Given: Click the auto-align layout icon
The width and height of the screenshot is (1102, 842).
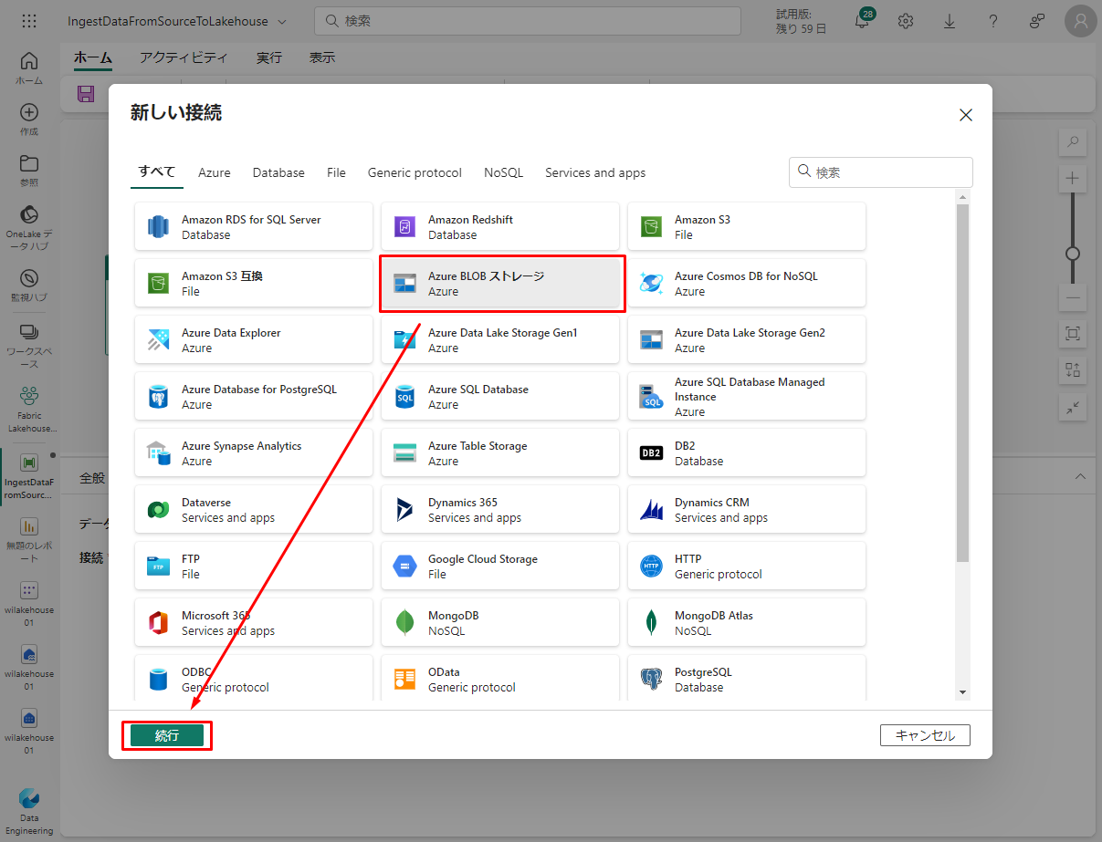Looking at the screenshot, I should tap(1072, 370).
